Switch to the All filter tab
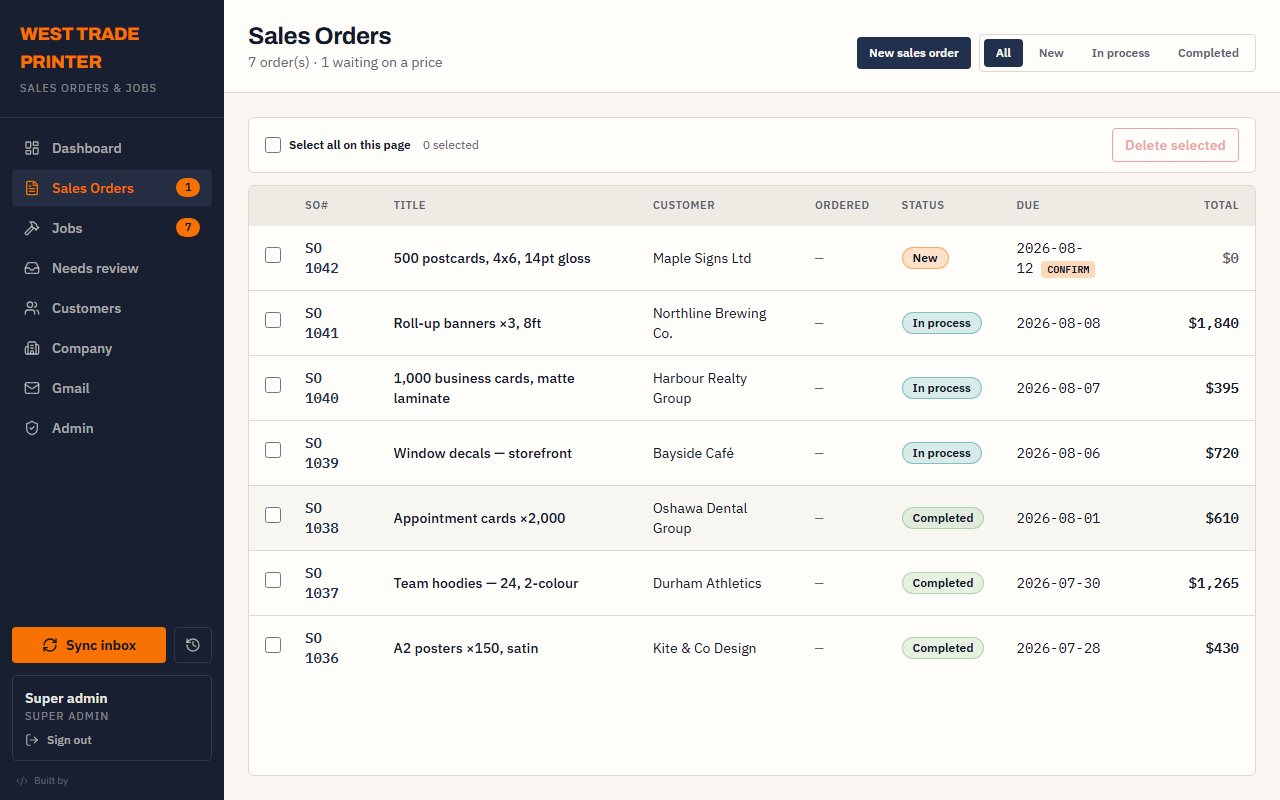 (x=1003, y=53)
